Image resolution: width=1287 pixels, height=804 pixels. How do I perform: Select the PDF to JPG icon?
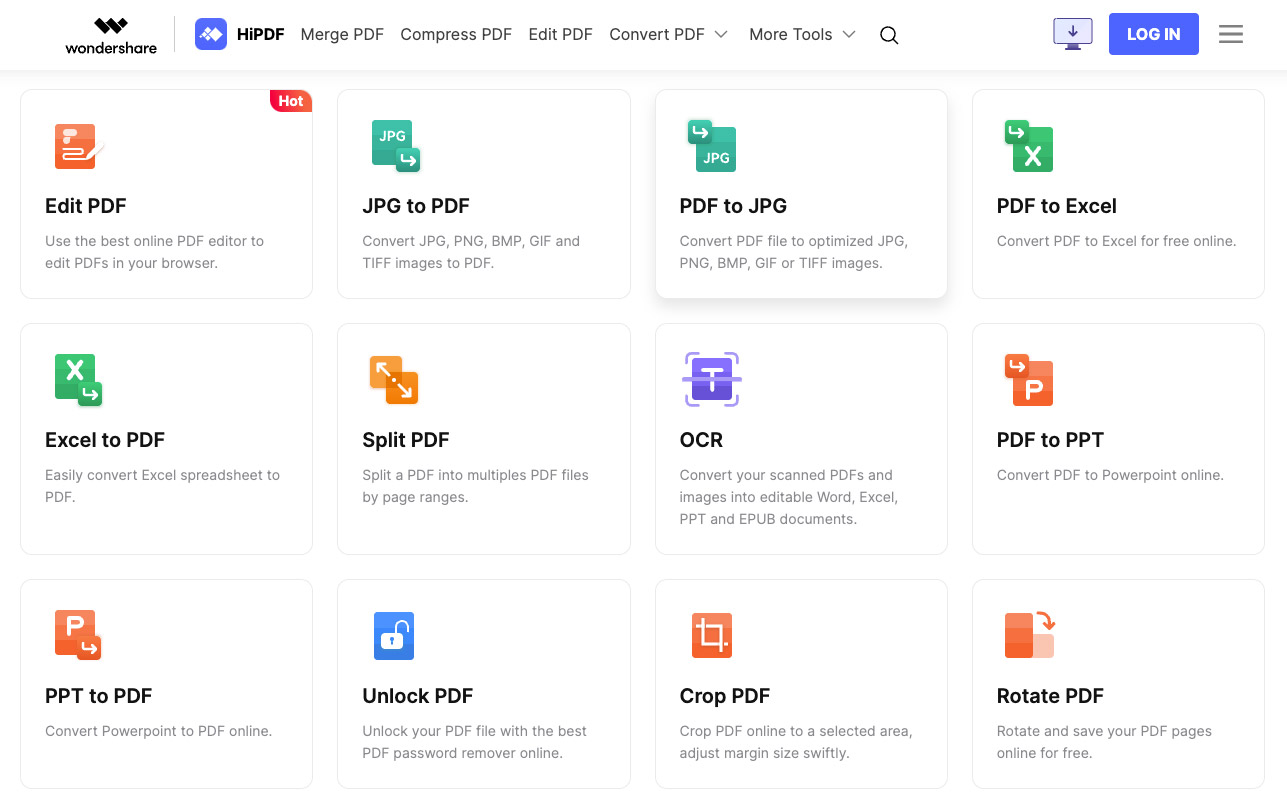click(712, 146)
